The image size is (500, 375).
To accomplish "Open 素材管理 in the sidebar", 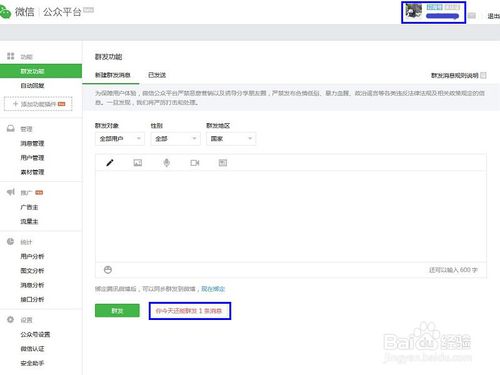I will (32, 172).
